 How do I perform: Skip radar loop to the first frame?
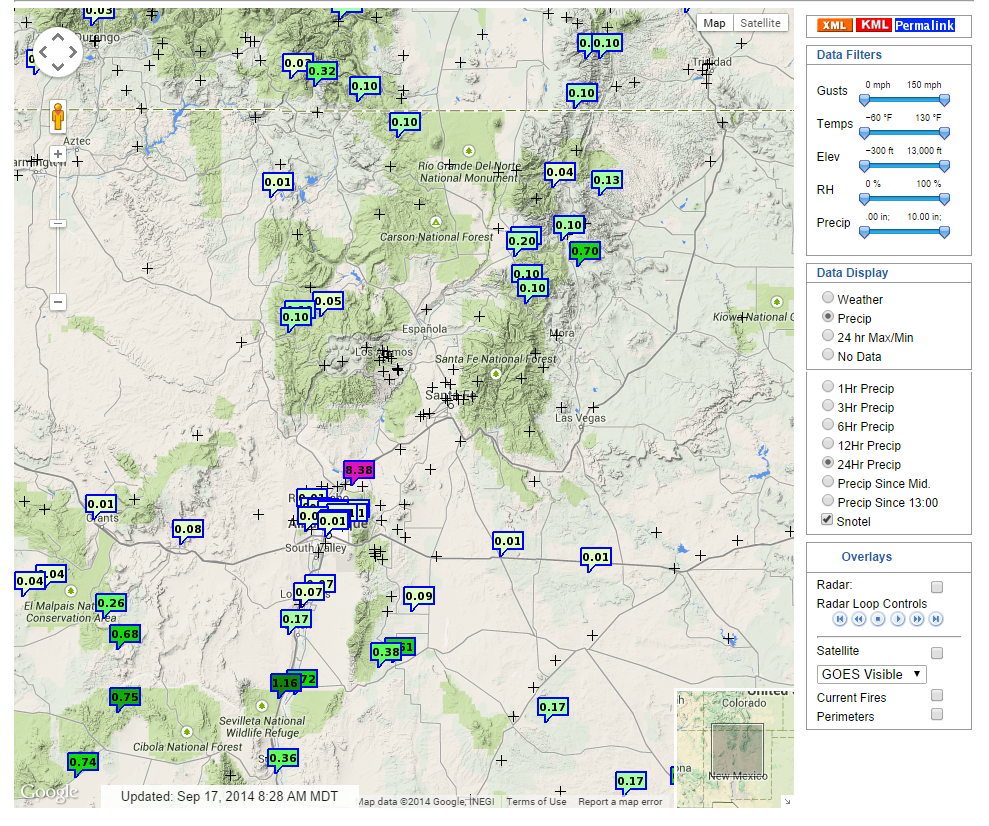[x=839, y=619]
